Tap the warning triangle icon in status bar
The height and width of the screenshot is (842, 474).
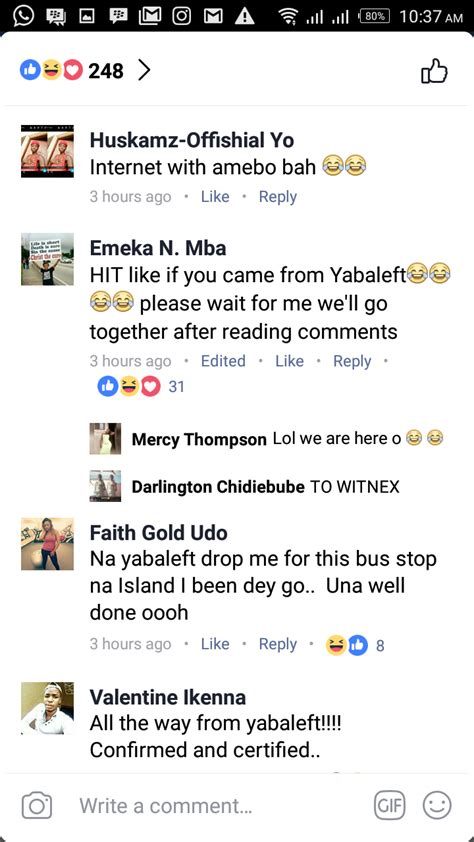click(x=245, y=17)
